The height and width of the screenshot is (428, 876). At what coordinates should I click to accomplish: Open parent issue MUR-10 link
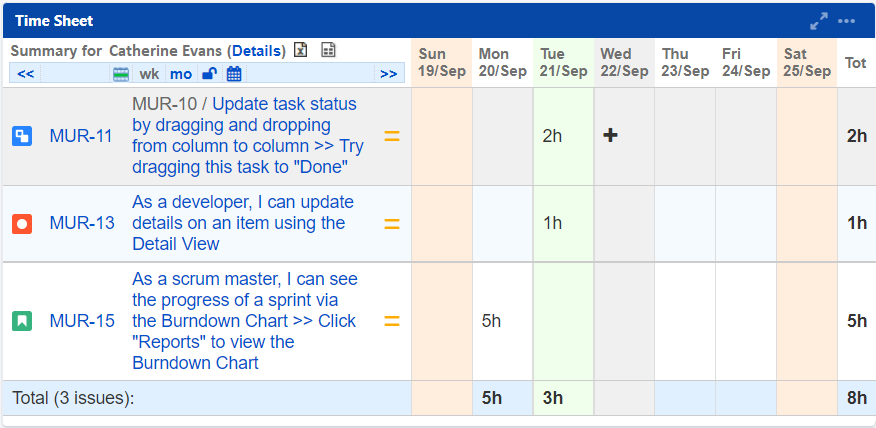166,103
